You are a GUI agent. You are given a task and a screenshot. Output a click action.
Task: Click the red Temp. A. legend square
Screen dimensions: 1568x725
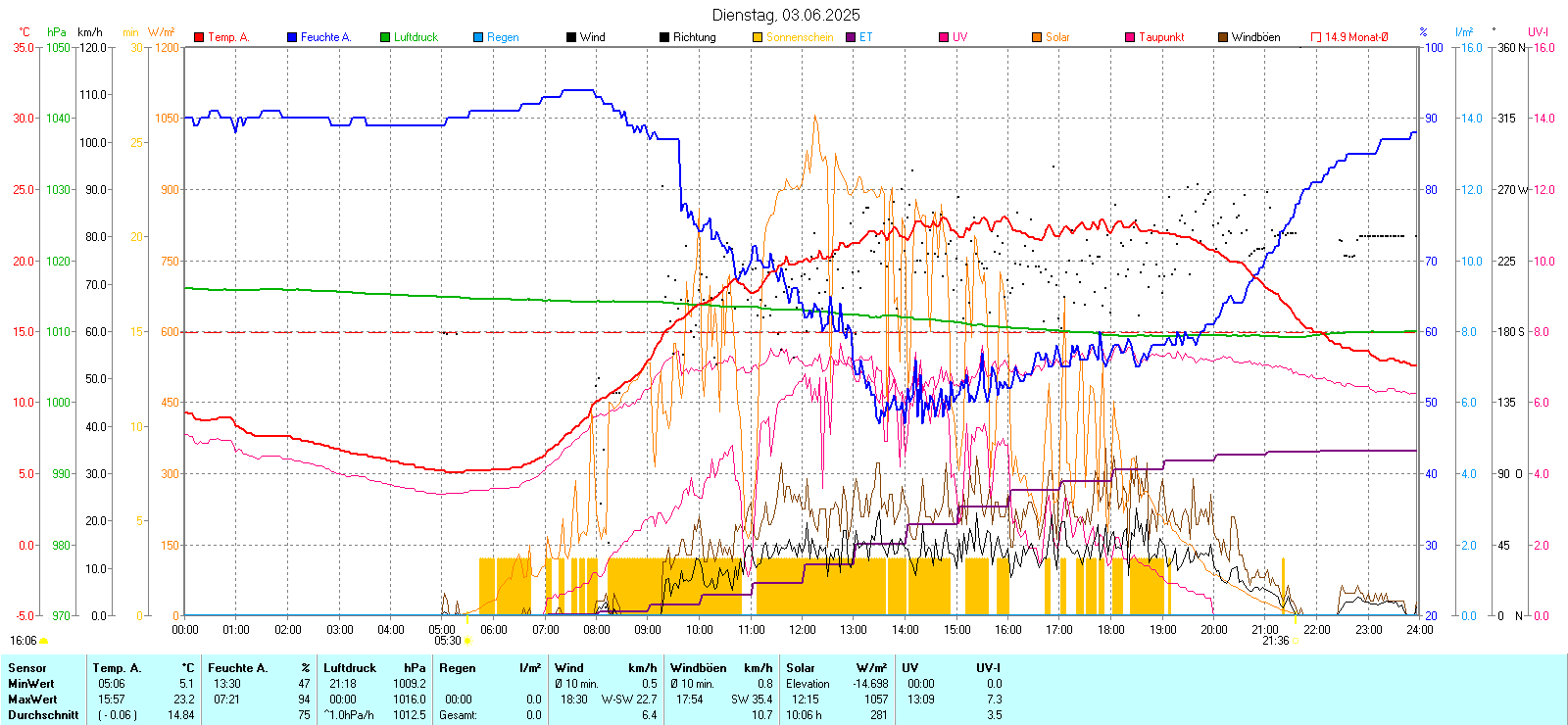[199, 37]
